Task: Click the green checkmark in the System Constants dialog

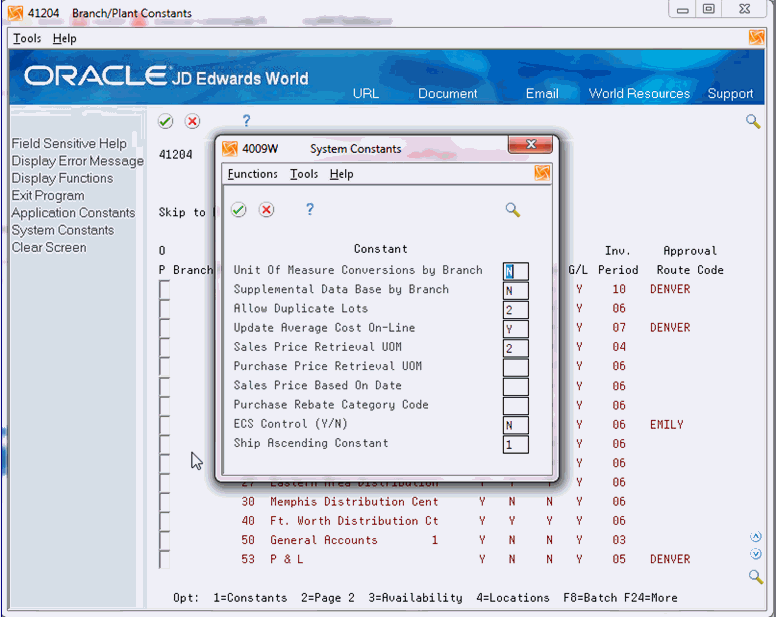Action: pos(239,210)
